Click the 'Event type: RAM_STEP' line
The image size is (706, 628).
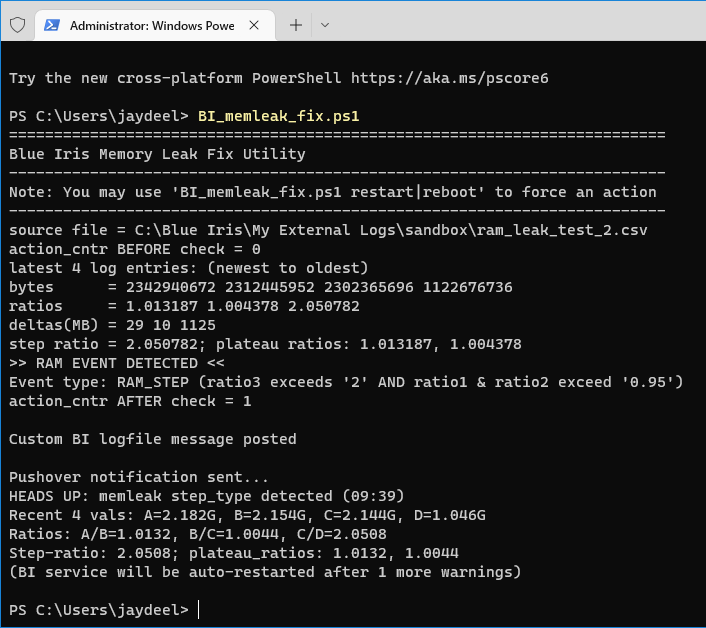[346, 382]
